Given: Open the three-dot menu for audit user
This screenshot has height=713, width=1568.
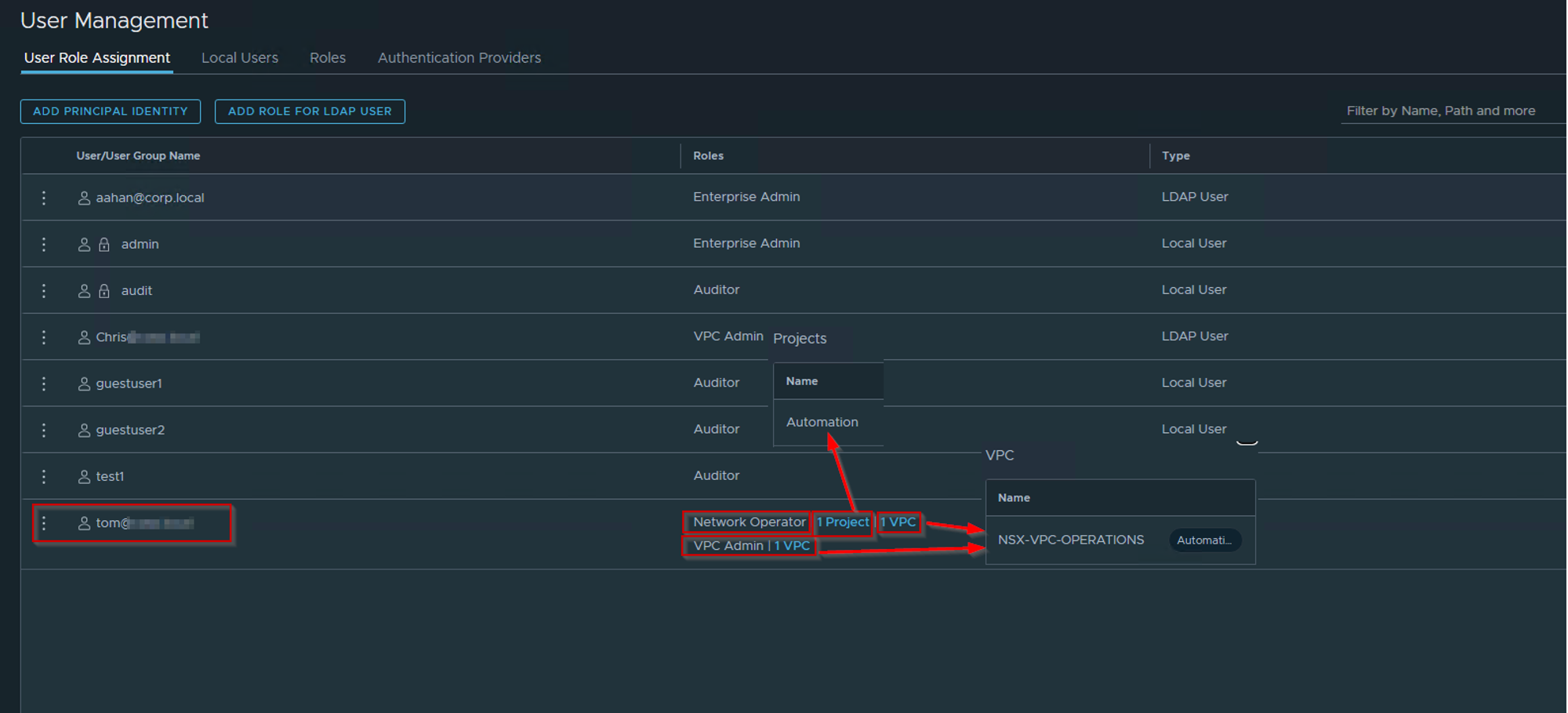Looking at the screenshot, I should [44, 290].
